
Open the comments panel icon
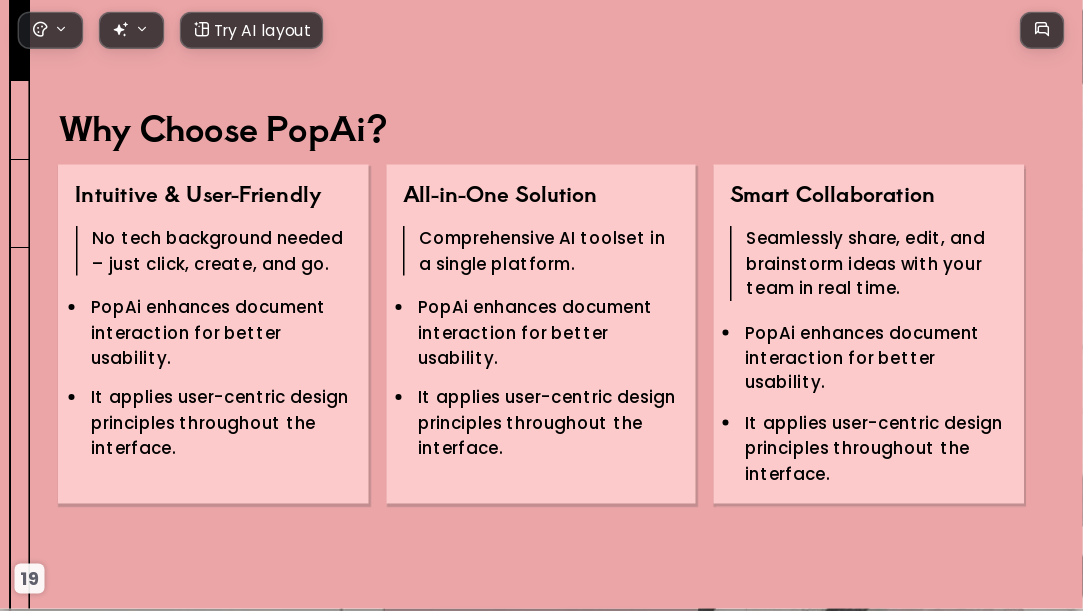tap(1042, 30)
